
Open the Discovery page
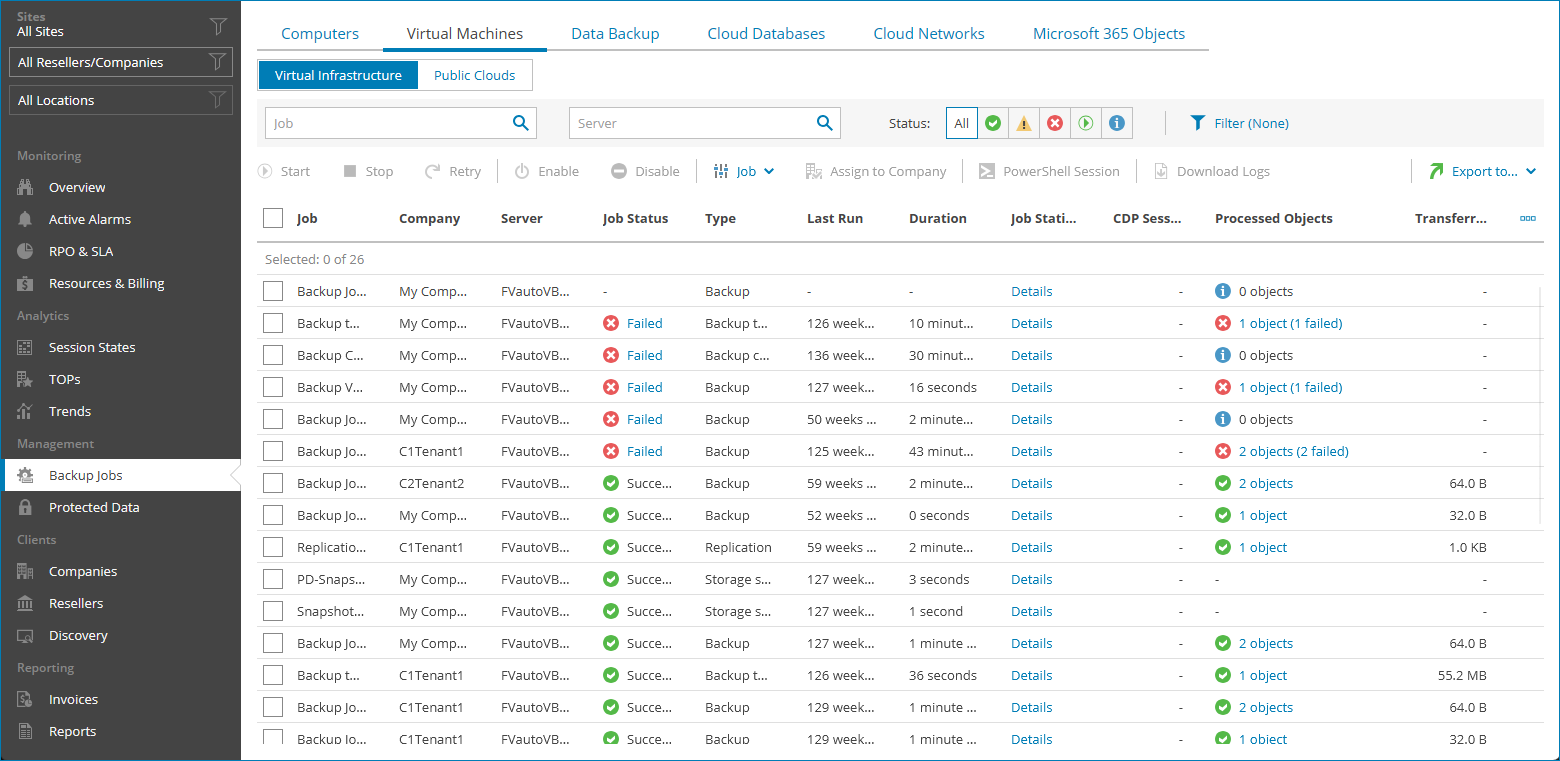[x=78, y=635]
